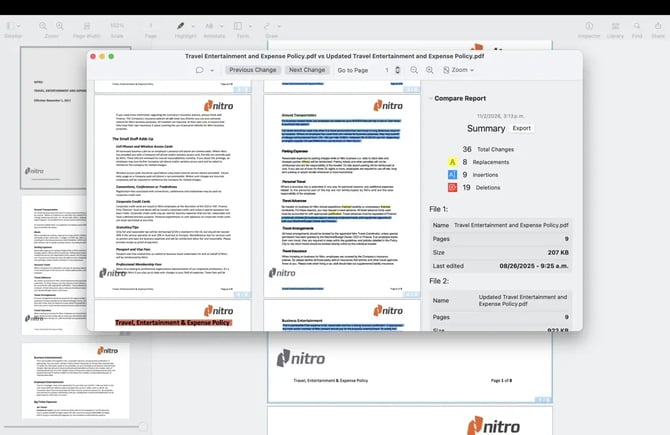
Task: Open the Form tool dropdown arrow
Action: pyautogui.click(x=250, y=26)
